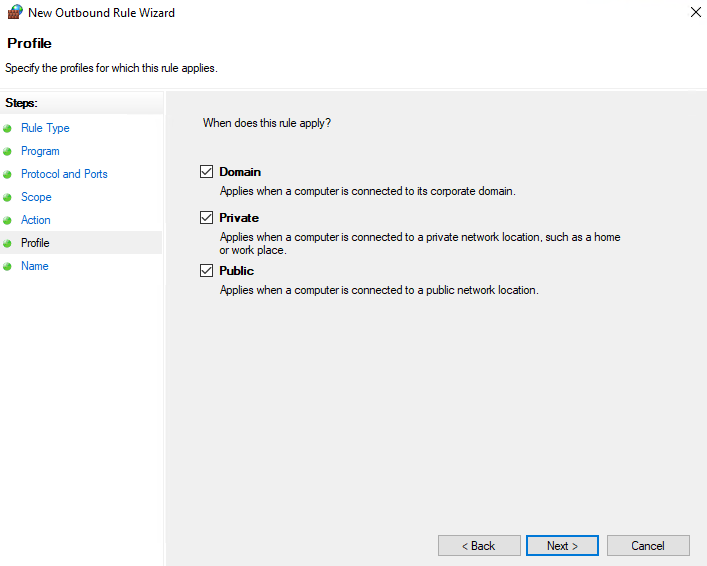
Task: Click the green bullet beside Profile step
Action: click(8, 244)
